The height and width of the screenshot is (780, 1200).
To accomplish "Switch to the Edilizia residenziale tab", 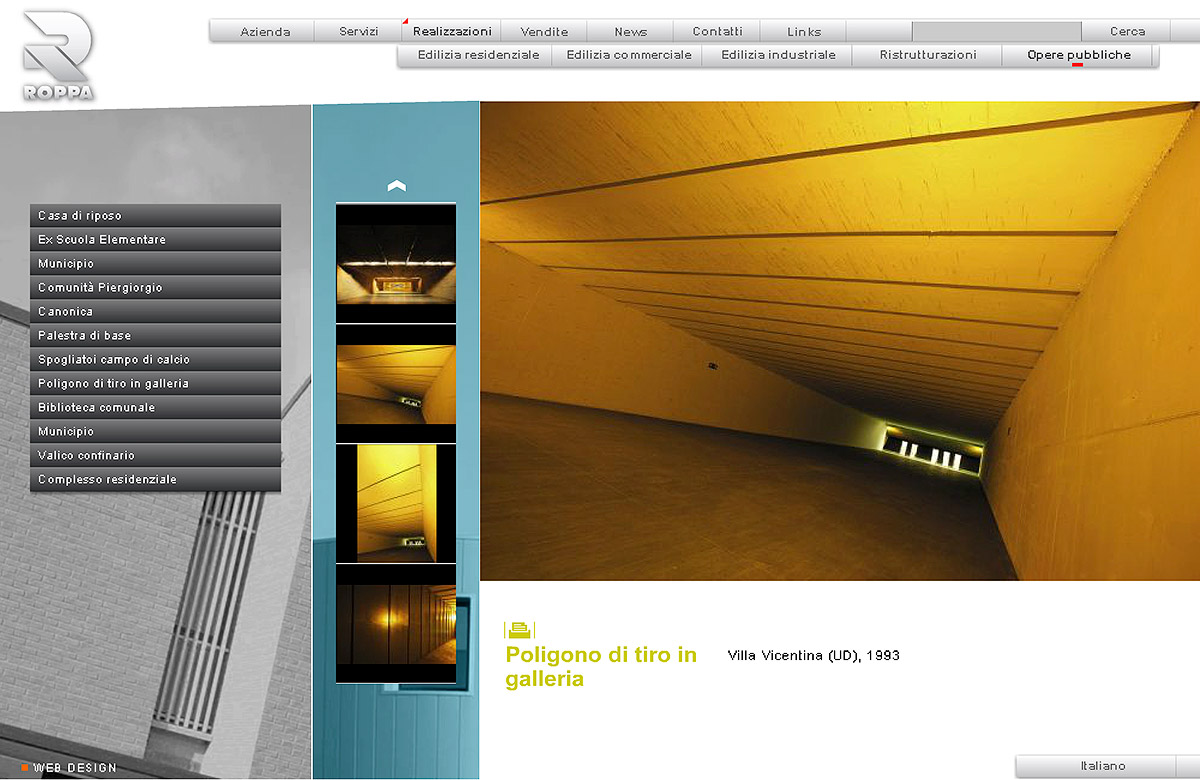I will (478, 55).
